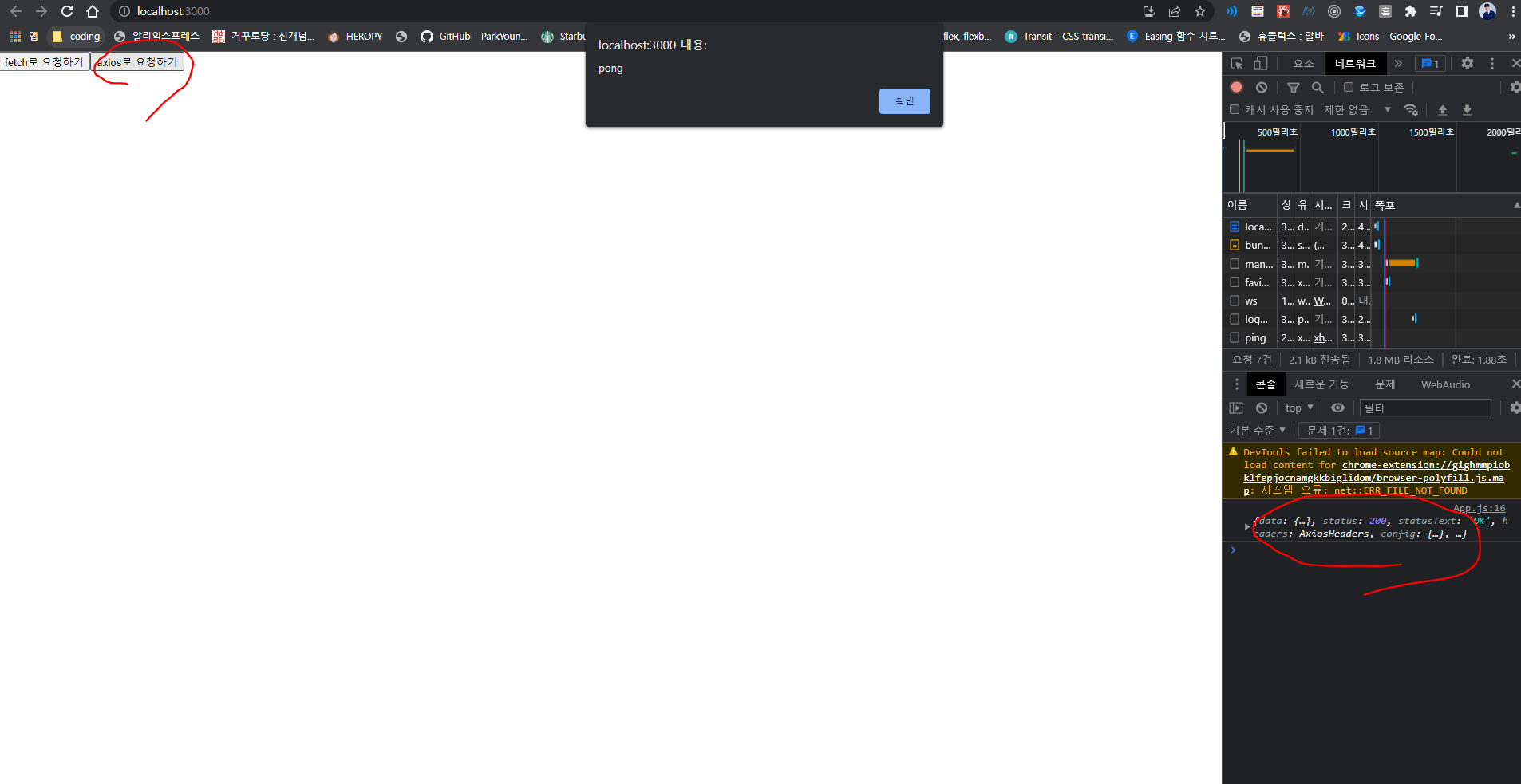
Task: Toggle the device toolbar in DevTools
Action: pyautogui.click(x=1260, y=63)
